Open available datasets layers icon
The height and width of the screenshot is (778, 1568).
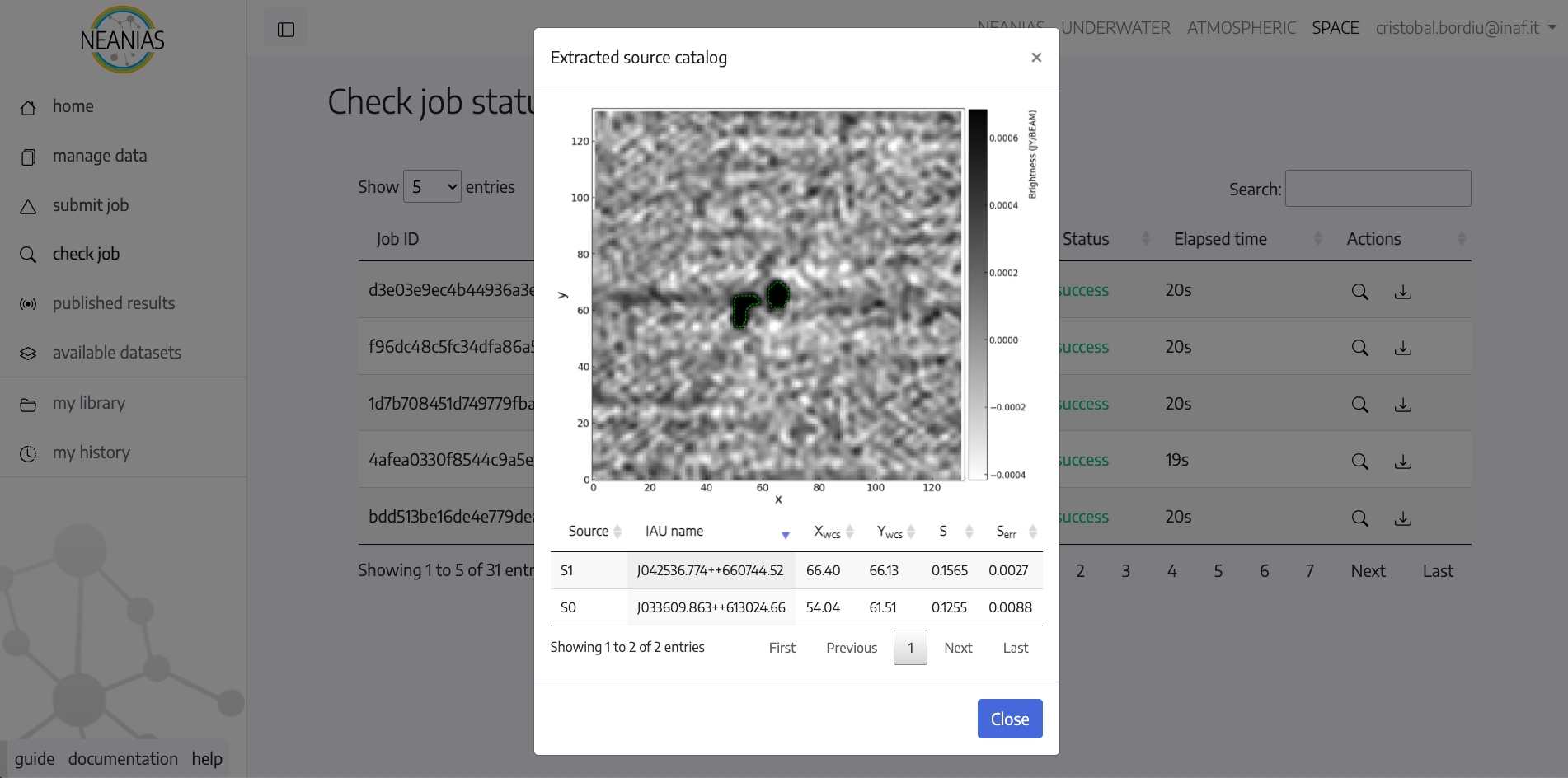pyautogui.click(x=28, y=354)
